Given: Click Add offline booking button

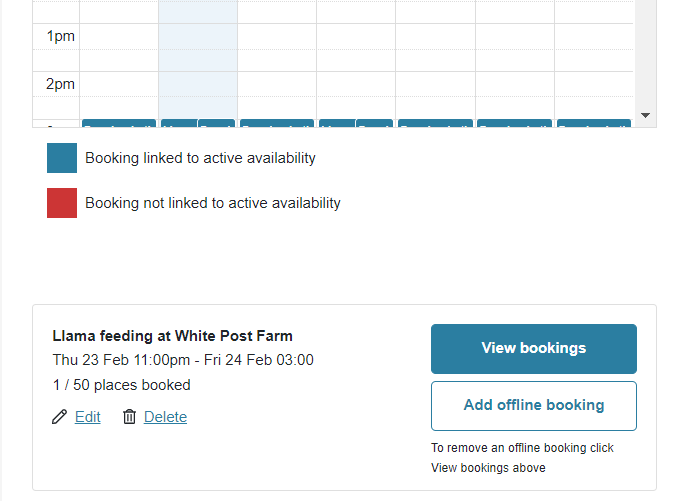Looking at the screenshot, I should (534, 406).
